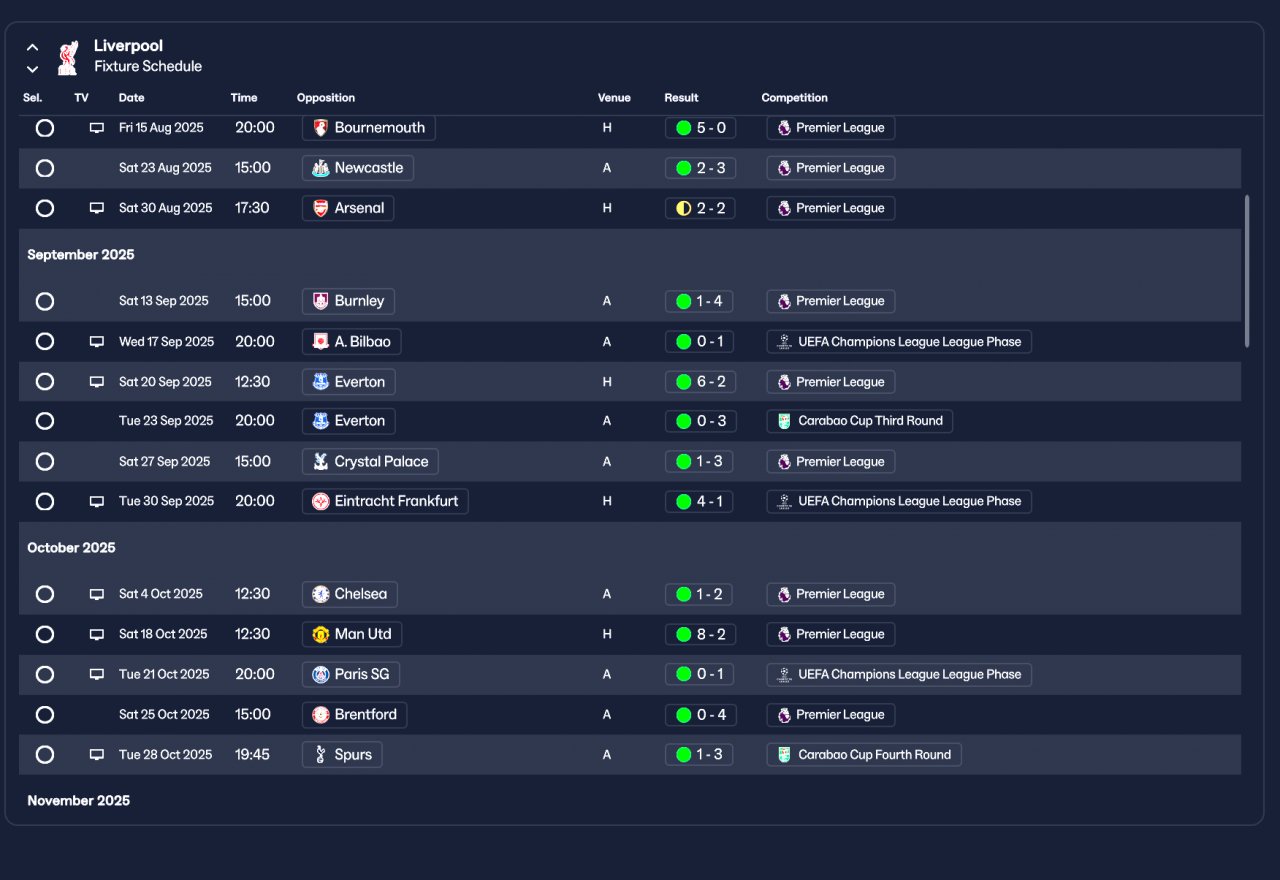
Task: Click the Sat 13 Sep 2025 date
Action: tap(164, 301)
